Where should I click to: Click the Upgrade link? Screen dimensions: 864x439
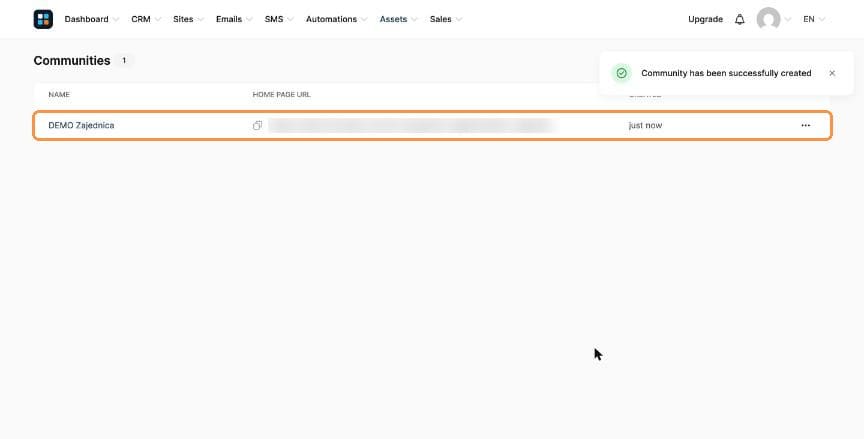click(705, 19)
